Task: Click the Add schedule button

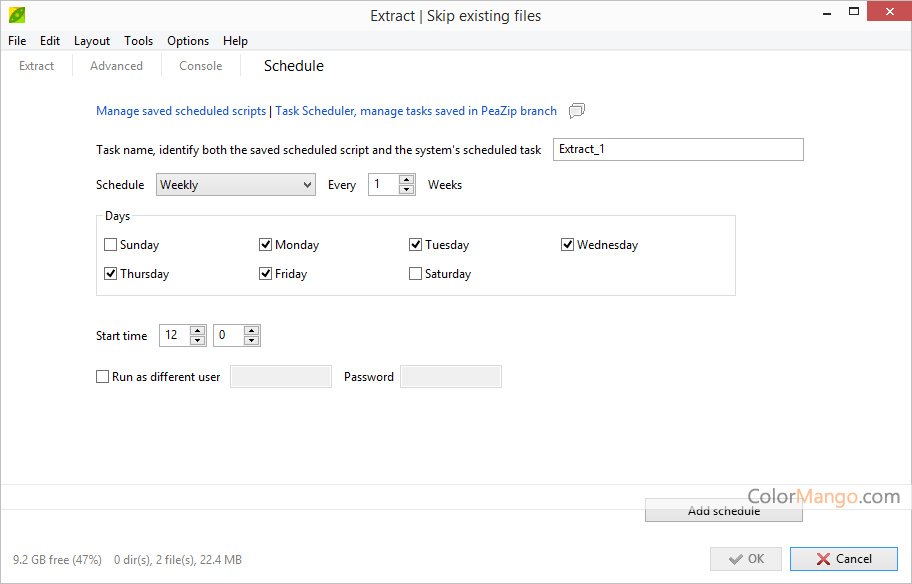Action: [724, 510]
